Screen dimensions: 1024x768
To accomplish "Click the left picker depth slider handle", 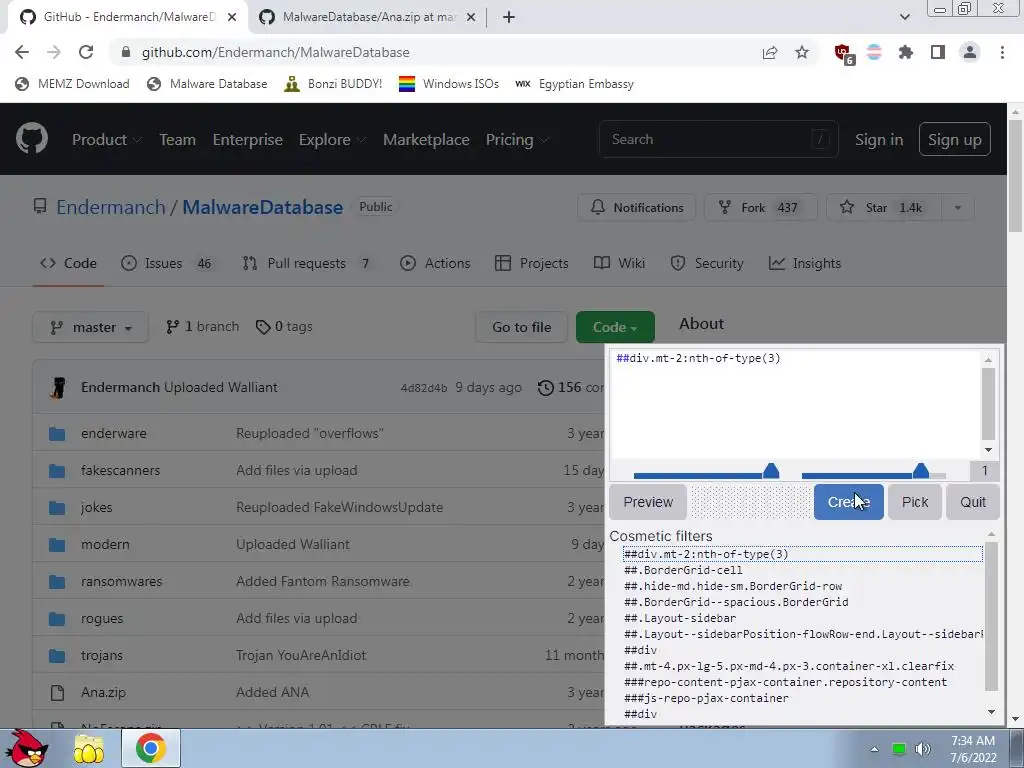I will tap(771, 471).
